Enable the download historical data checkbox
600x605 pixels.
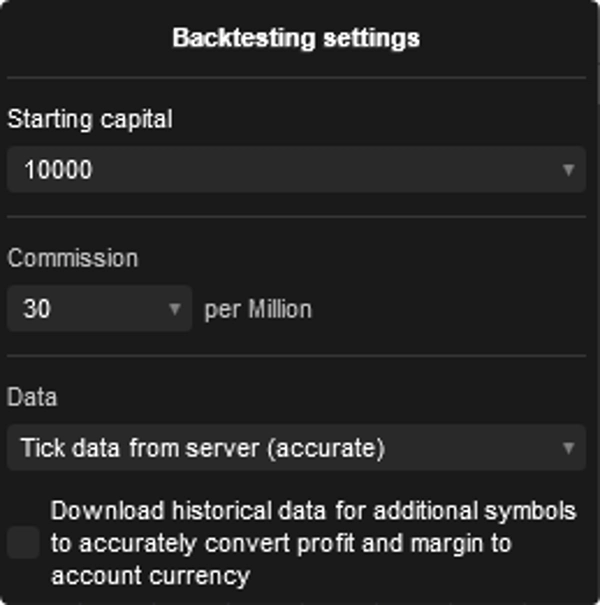coord(23,543)
